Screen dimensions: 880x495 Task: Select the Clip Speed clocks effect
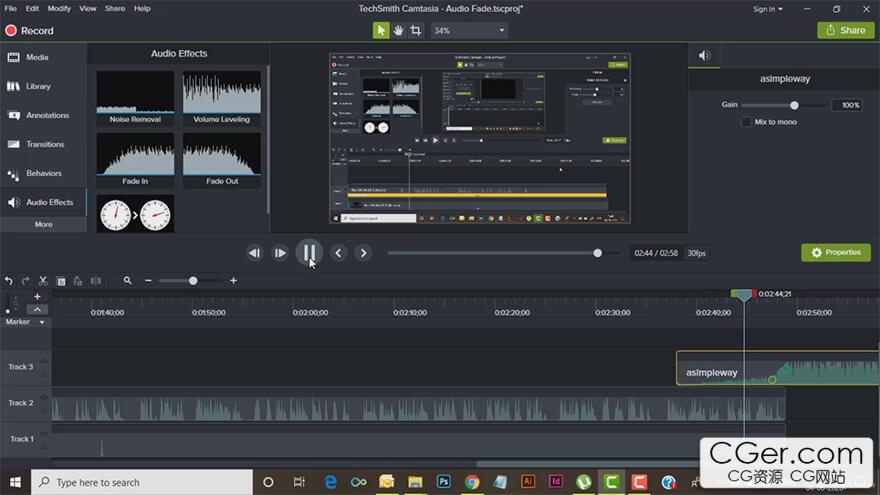click(135, 214)
